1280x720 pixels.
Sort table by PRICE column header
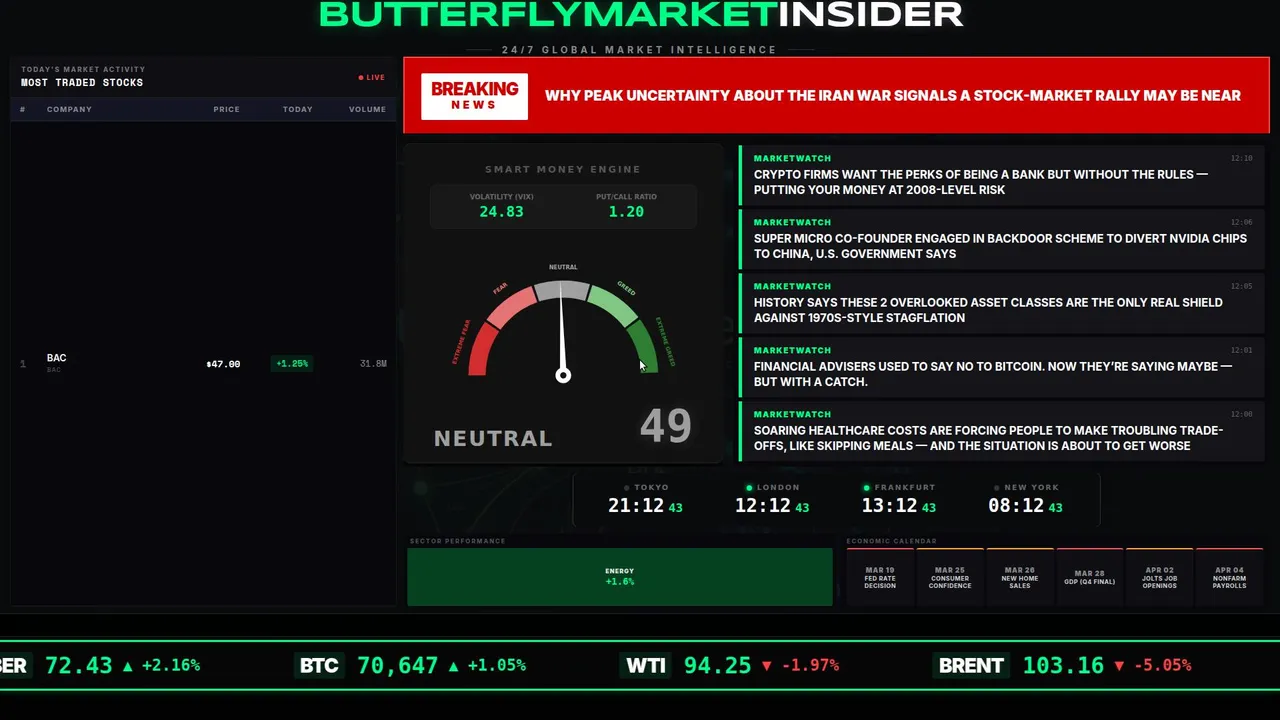coord(226,109)
